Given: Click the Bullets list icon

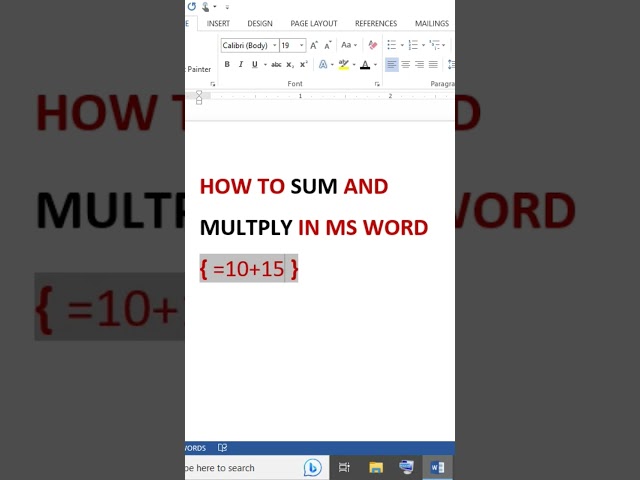Looking at the screenshot, I should click(392, 45).
